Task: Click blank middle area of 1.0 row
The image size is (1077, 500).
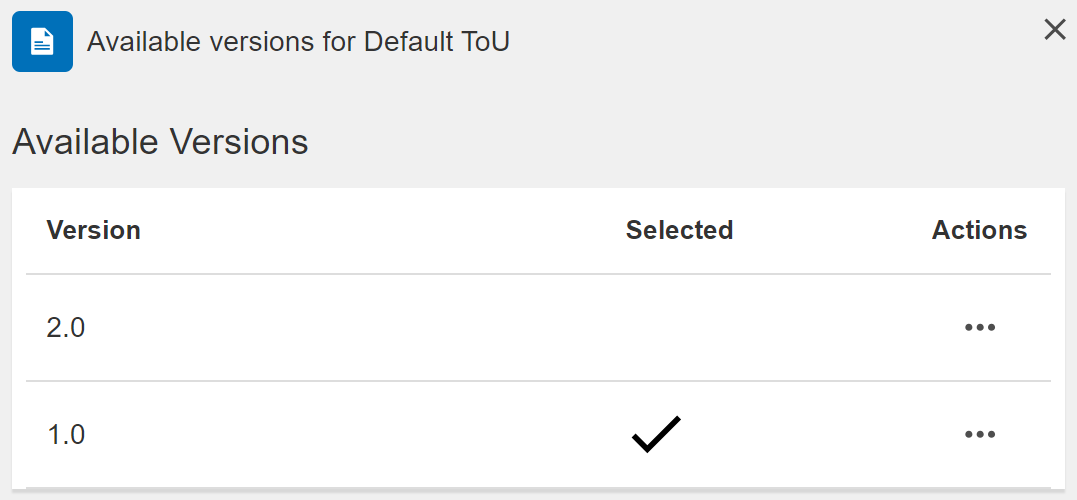Action: point(343,434)
